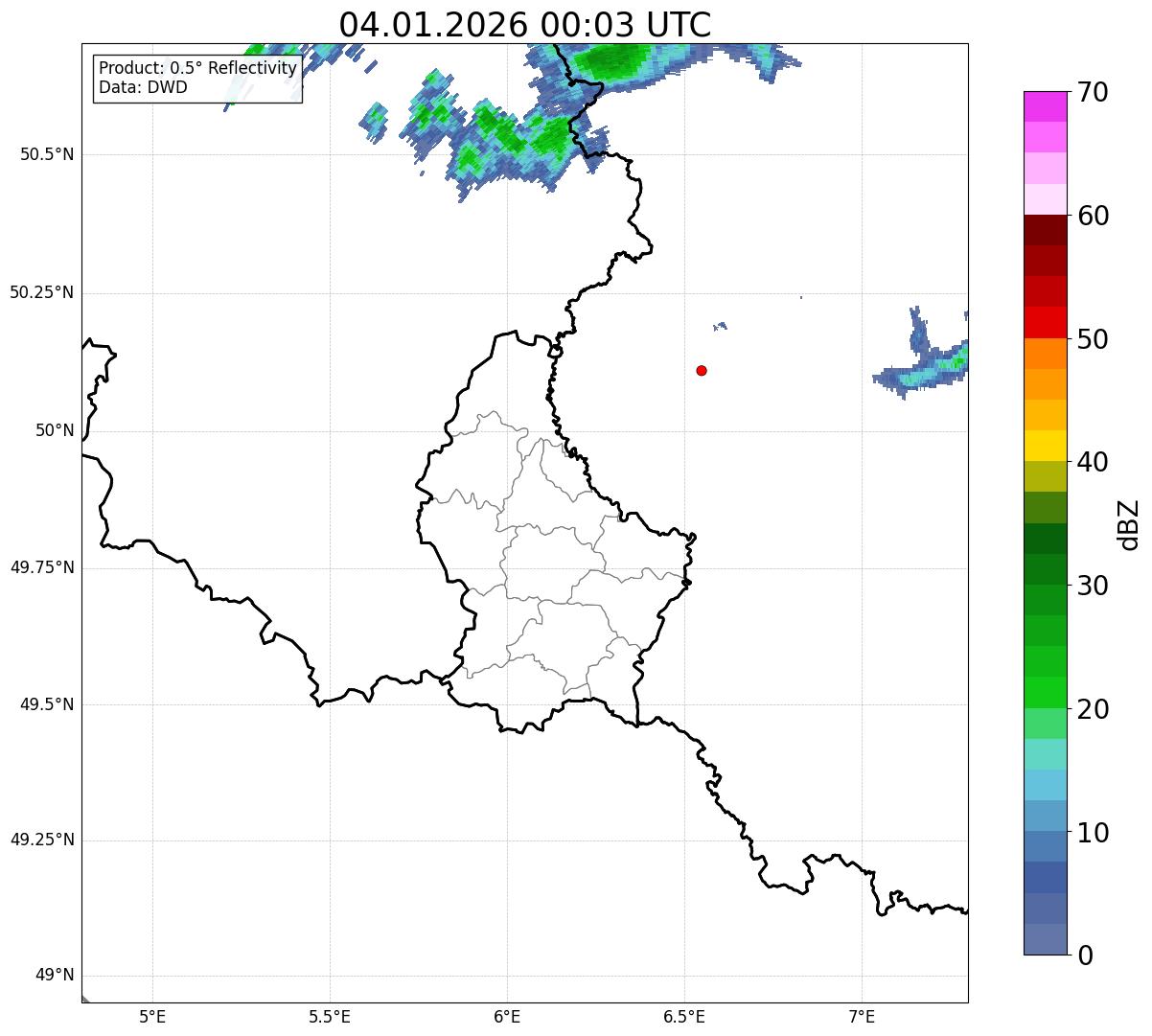Click the 0 tick on colorbar
Screen dimensions: 1152x1036
[x=1085, y=955]
